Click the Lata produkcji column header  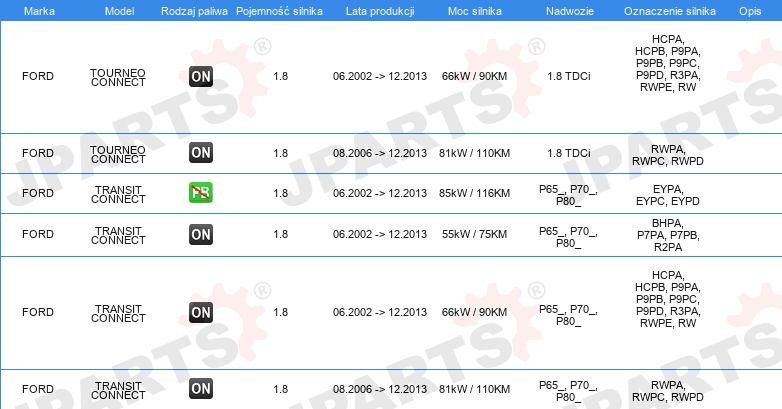380,11
